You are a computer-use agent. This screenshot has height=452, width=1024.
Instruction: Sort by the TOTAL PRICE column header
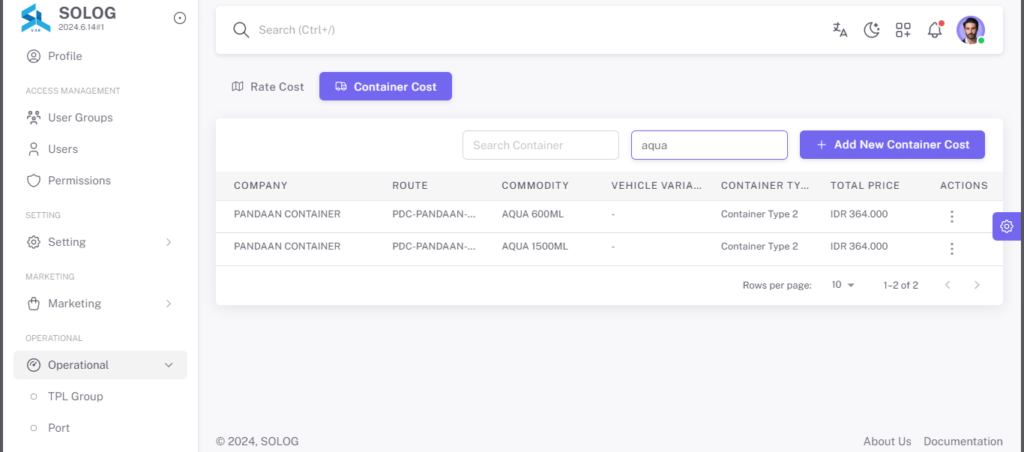pos(865,186)
